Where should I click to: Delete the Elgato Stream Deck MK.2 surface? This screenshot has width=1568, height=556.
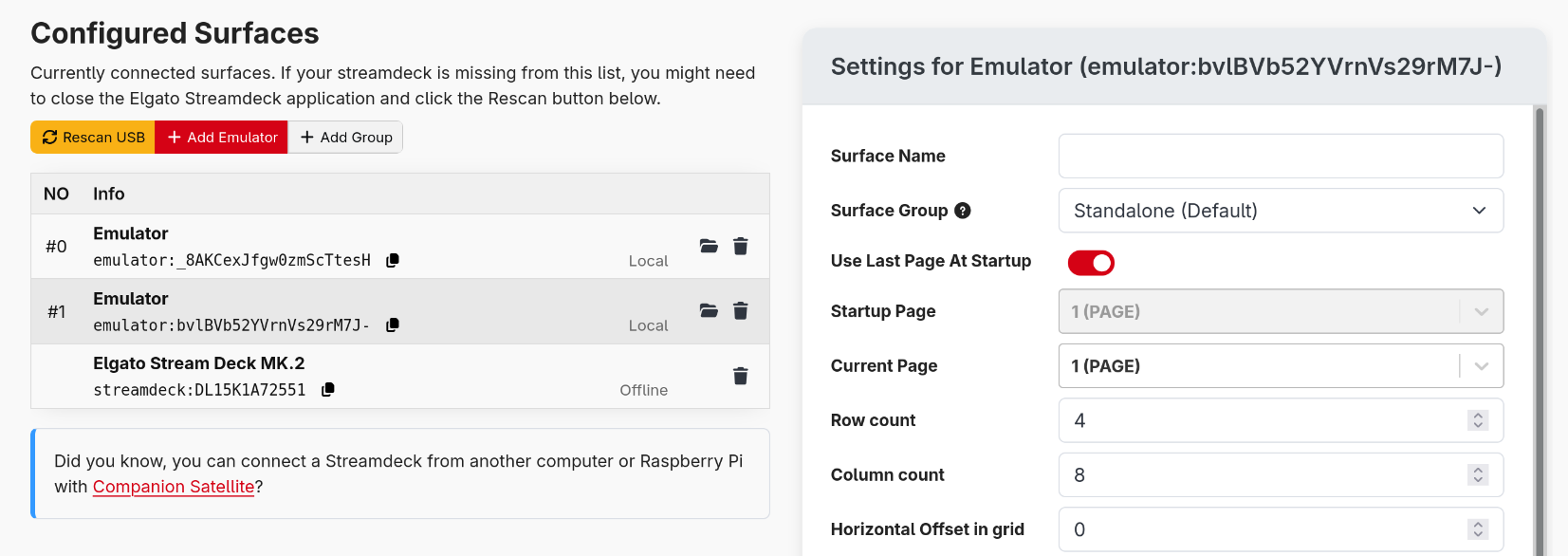coord(741,376)
